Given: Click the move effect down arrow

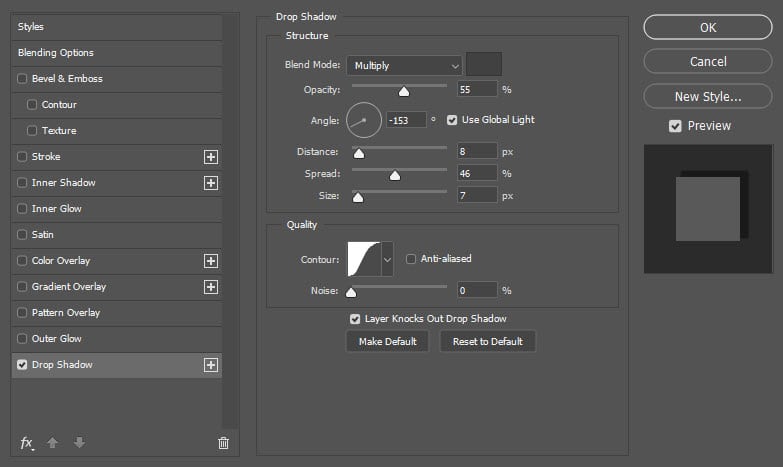Looking at the screenshot, I should click(x=79, y=443).
